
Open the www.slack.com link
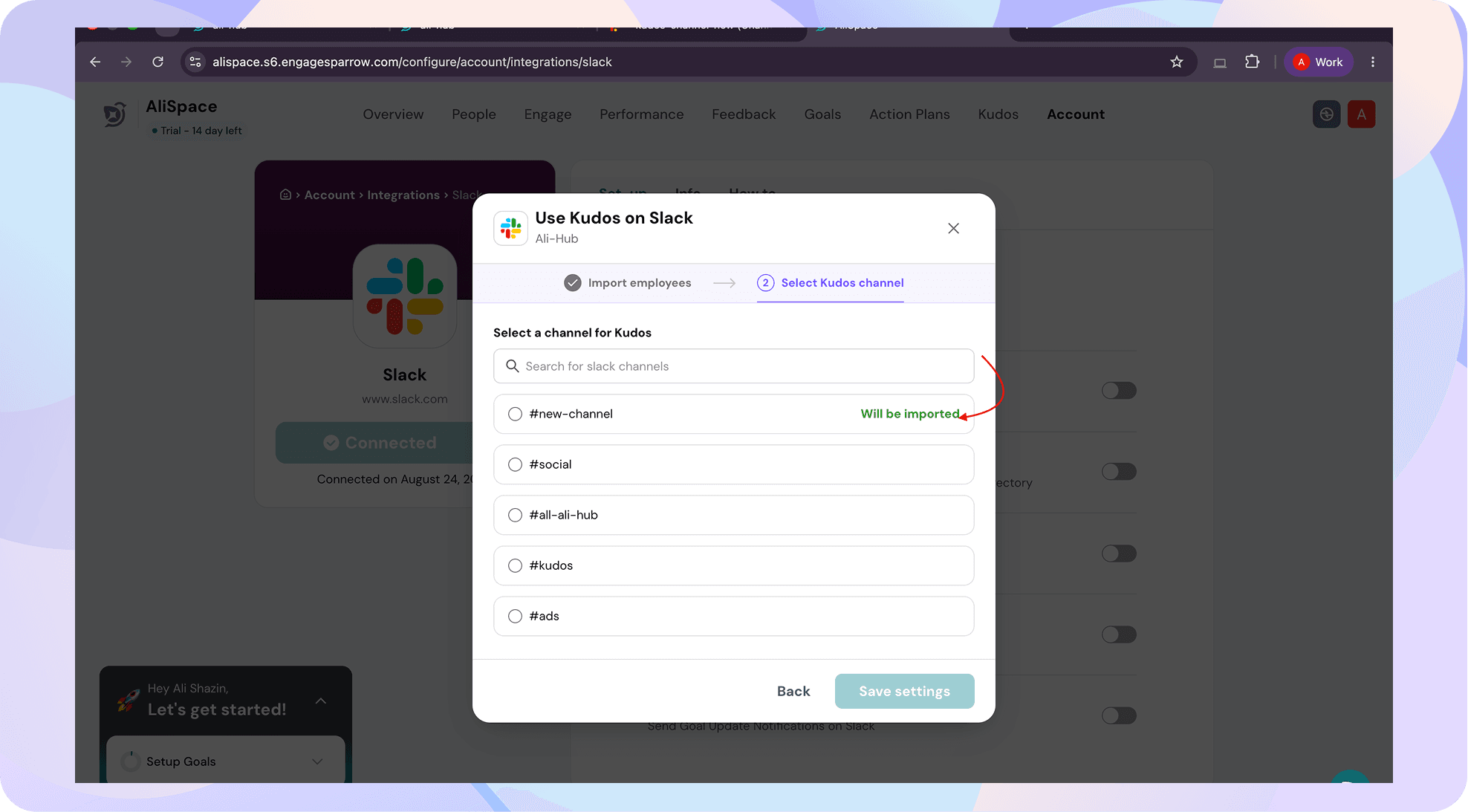[x=405, y=399]
